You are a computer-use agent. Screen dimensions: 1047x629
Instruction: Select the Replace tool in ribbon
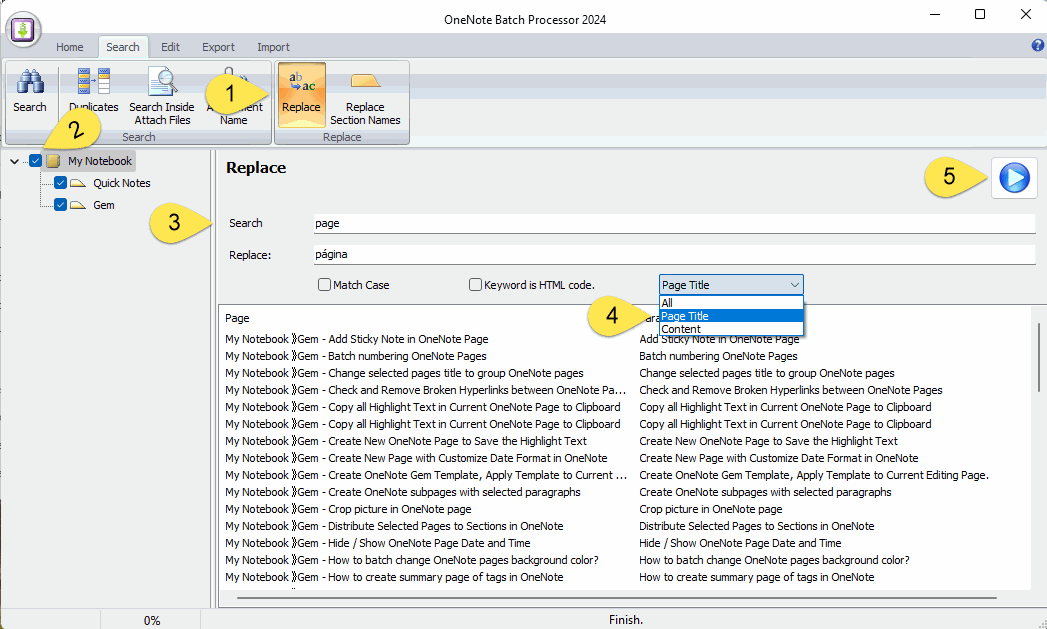301,94
